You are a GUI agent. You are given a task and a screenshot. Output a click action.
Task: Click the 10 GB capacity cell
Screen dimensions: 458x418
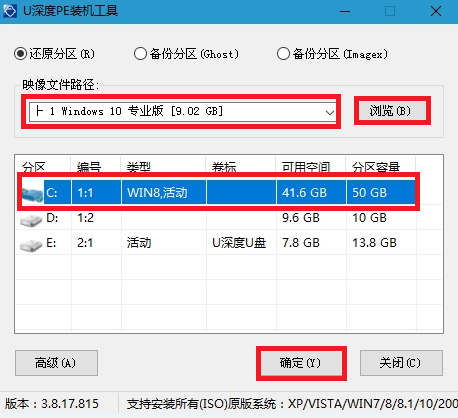click(x=369, y=218)
